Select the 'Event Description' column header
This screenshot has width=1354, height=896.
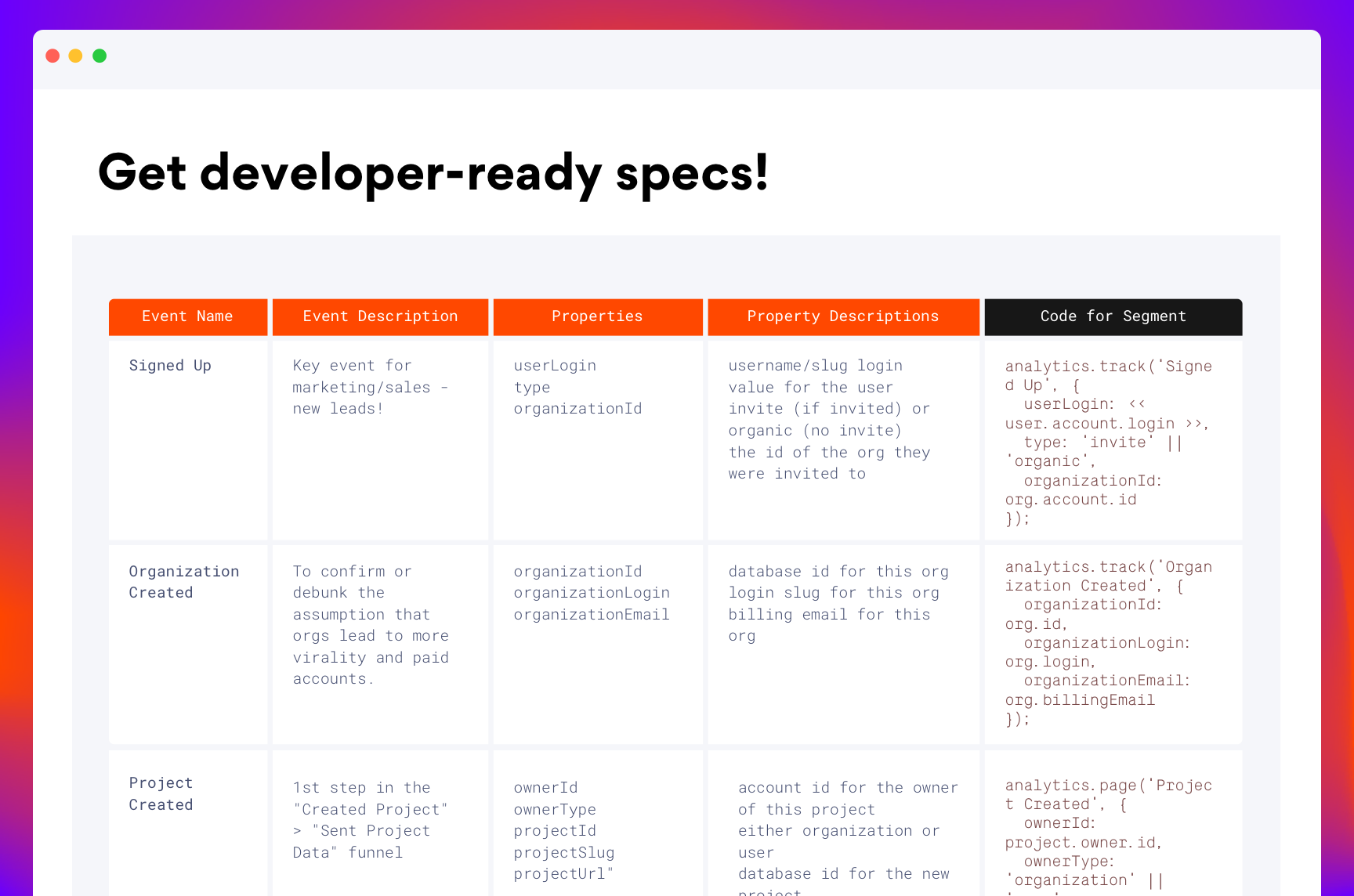[380, 316]
